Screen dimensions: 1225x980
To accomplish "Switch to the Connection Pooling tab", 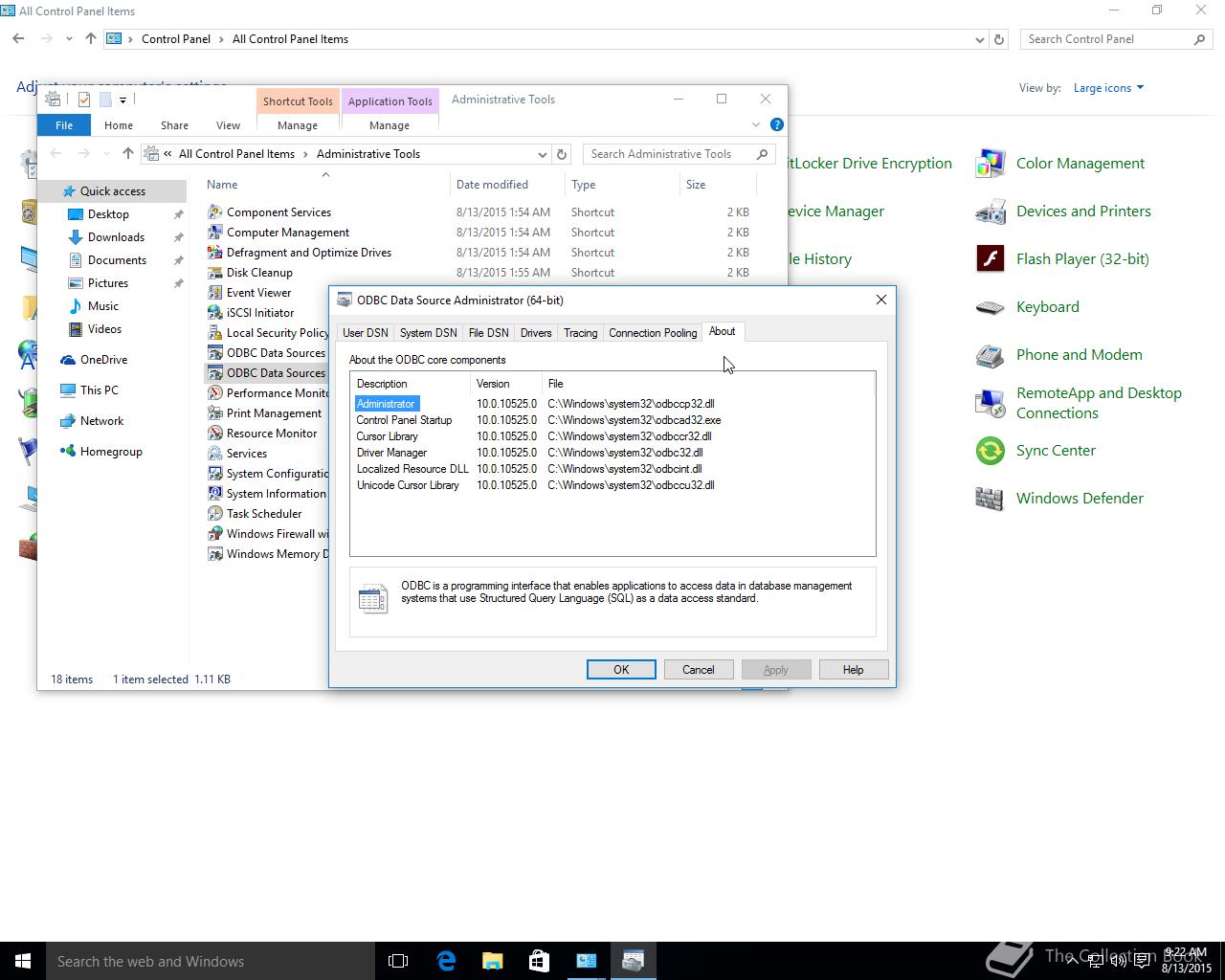I will [x=653, y=333].
